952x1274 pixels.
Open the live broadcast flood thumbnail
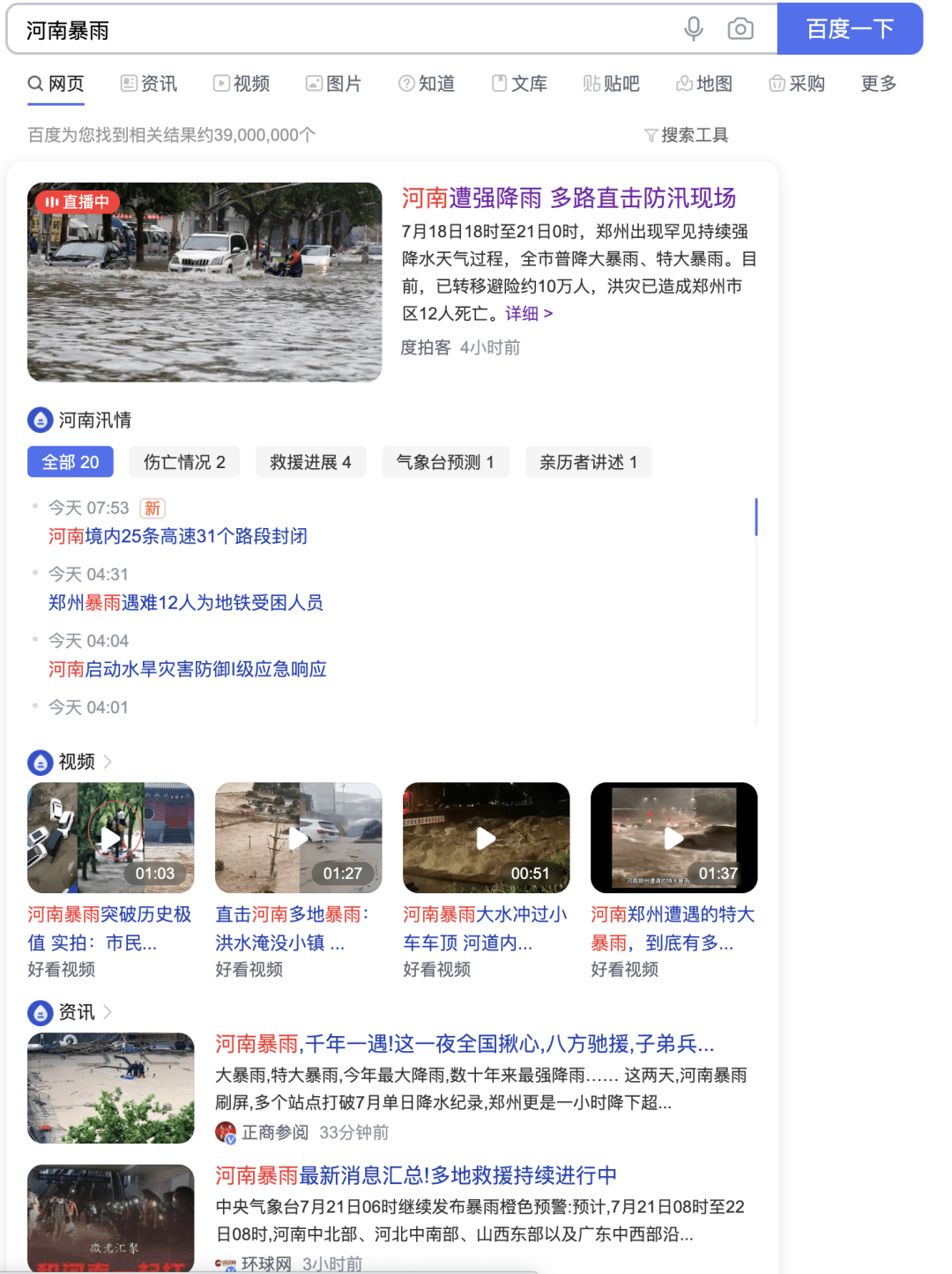click(x=205, y=282)
